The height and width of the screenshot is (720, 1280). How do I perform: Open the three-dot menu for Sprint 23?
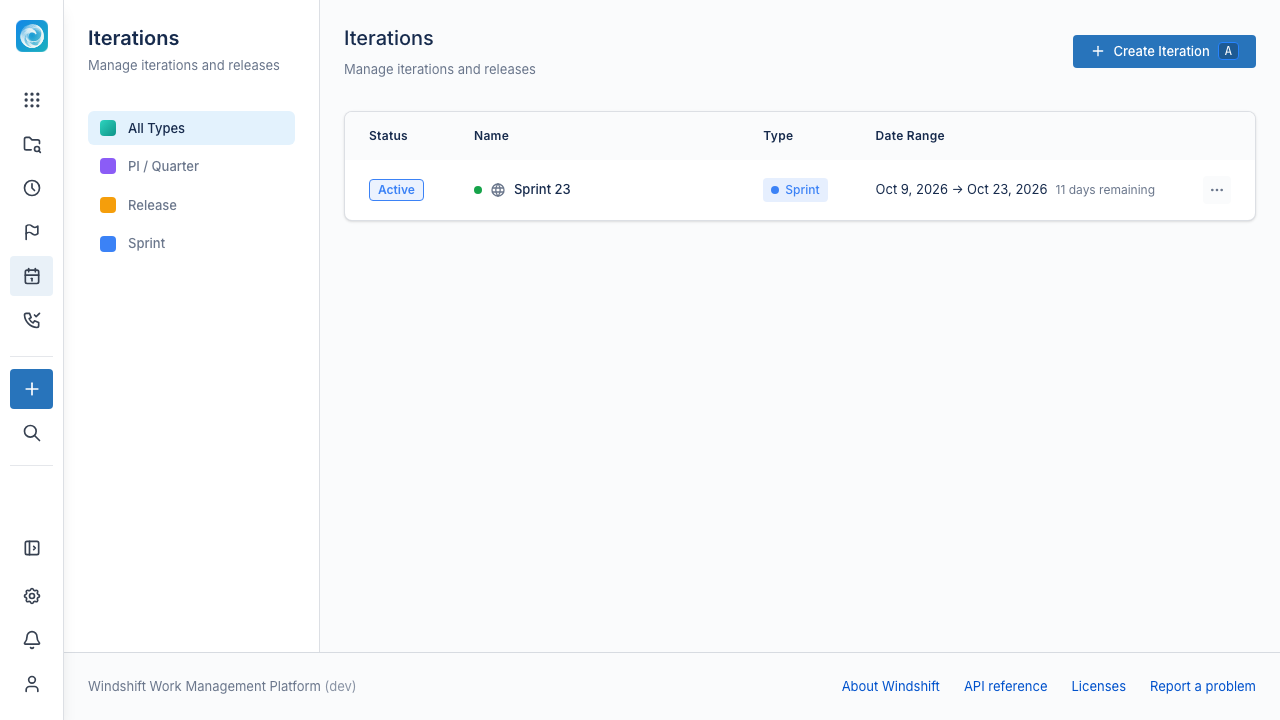tap(1217, 190)
